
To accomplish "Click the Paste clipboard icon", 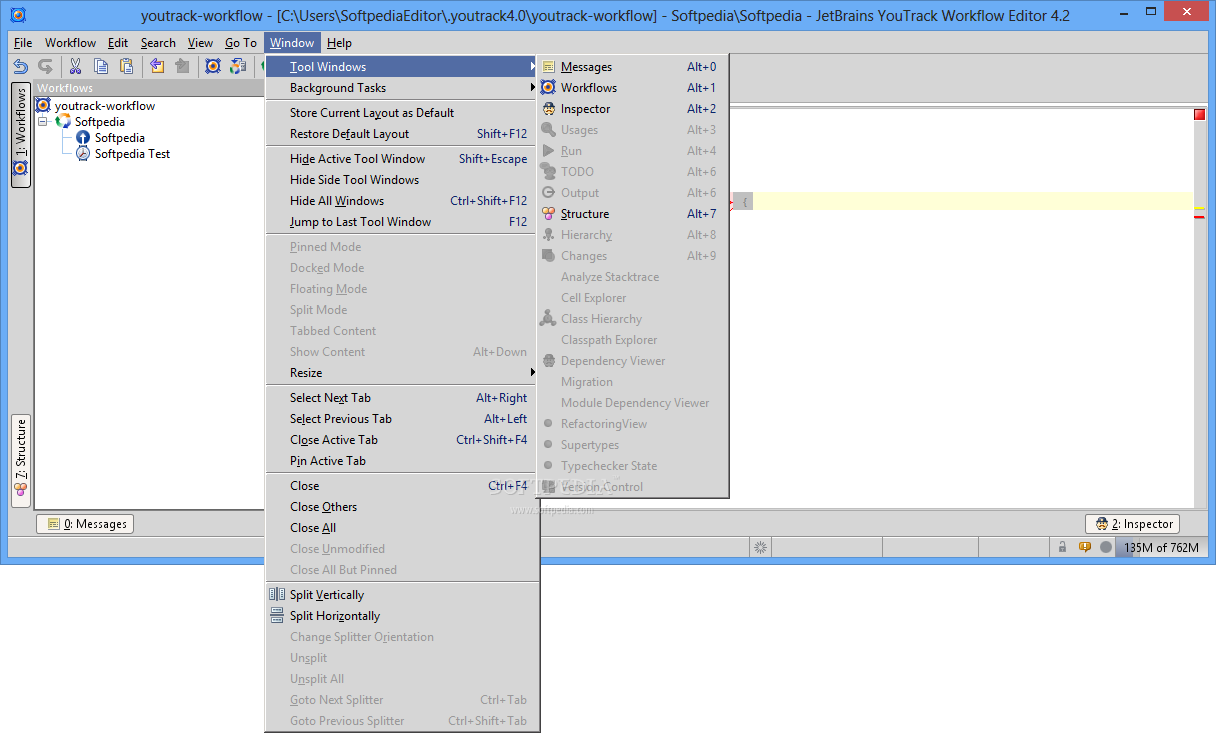I will tap(126, 66).
